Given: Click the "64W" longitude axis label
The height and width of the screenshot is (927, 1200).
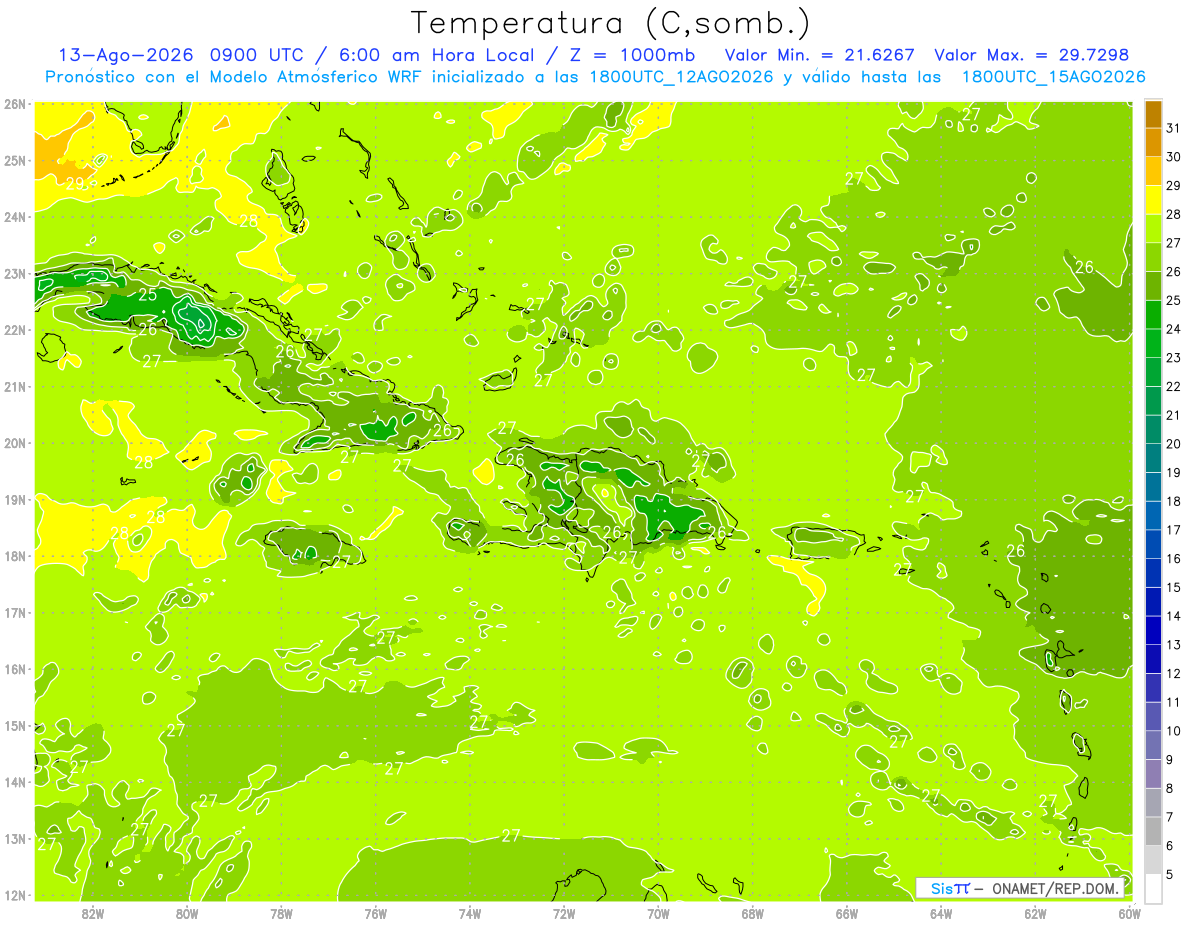Looking at the screenshot, I should point(941,913).
